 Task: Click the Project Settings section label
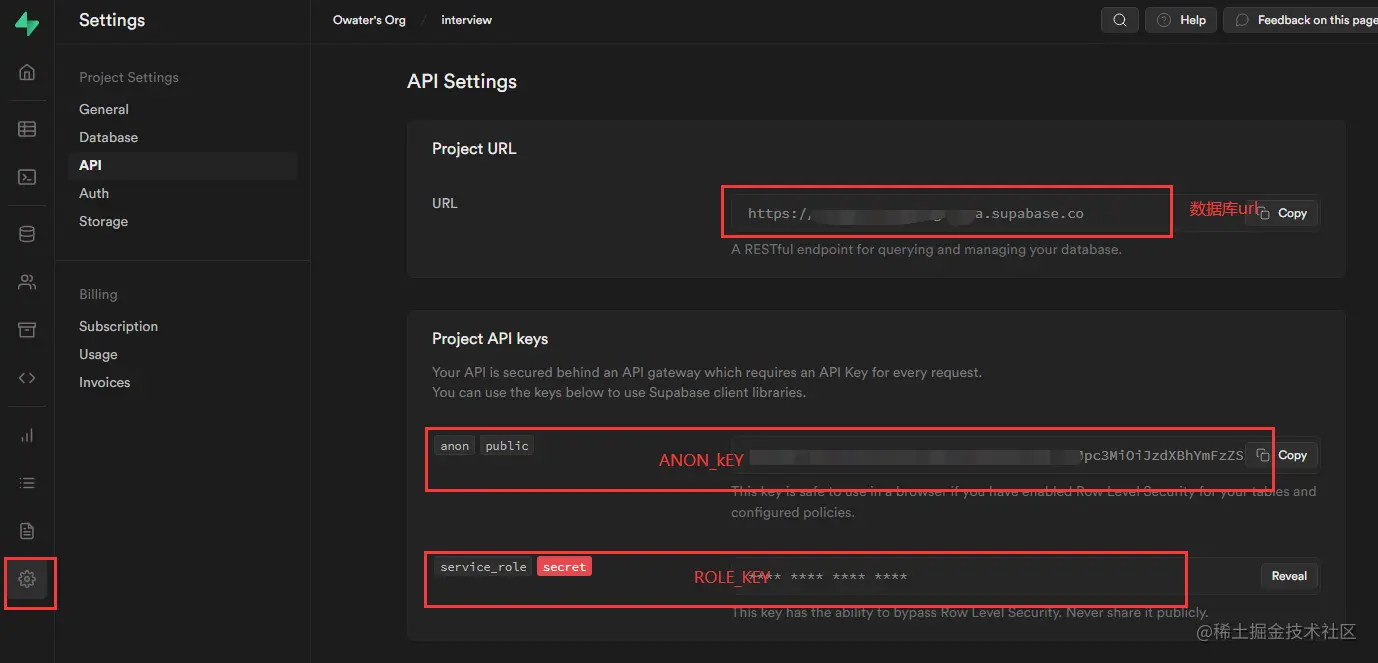[129, 77]
